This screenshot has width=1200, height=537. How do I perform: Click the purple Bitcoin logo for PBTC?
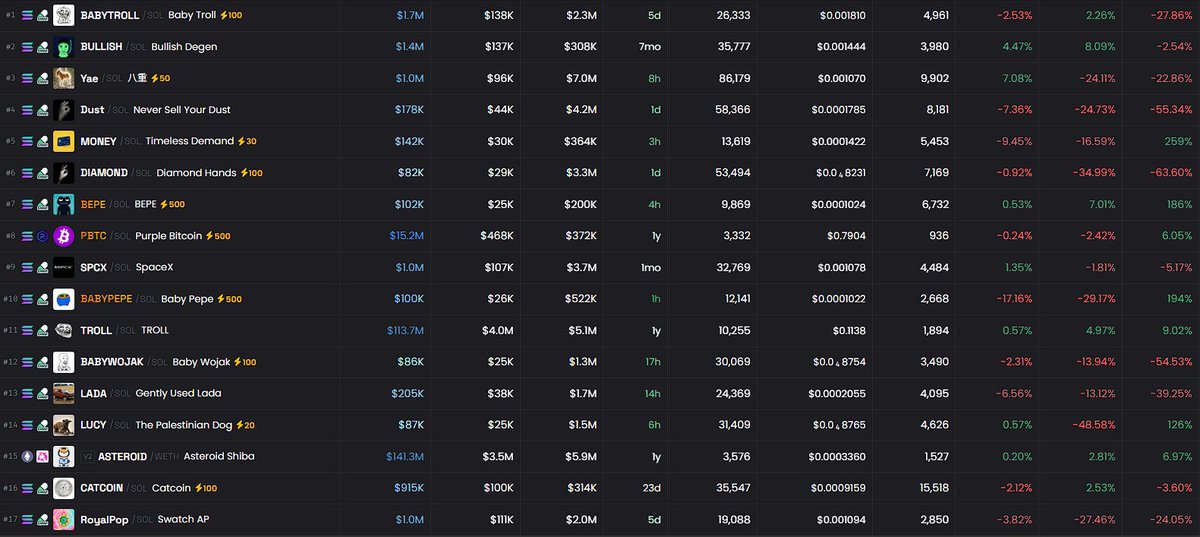(64, 236)
